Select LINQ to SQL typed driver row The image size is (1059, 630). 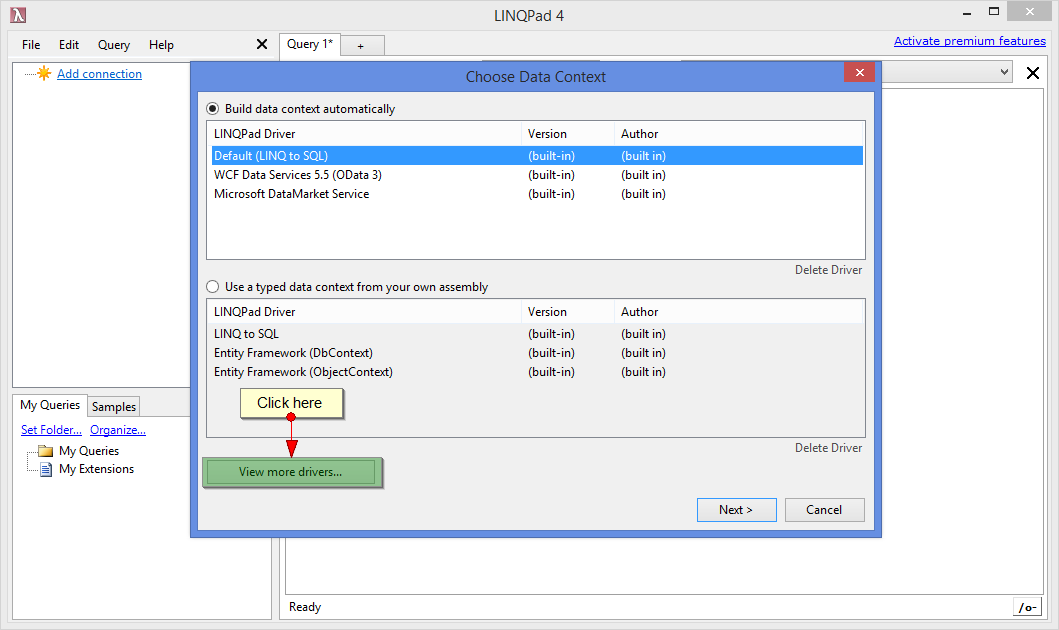pyautogui.click(x=537, y=334)
